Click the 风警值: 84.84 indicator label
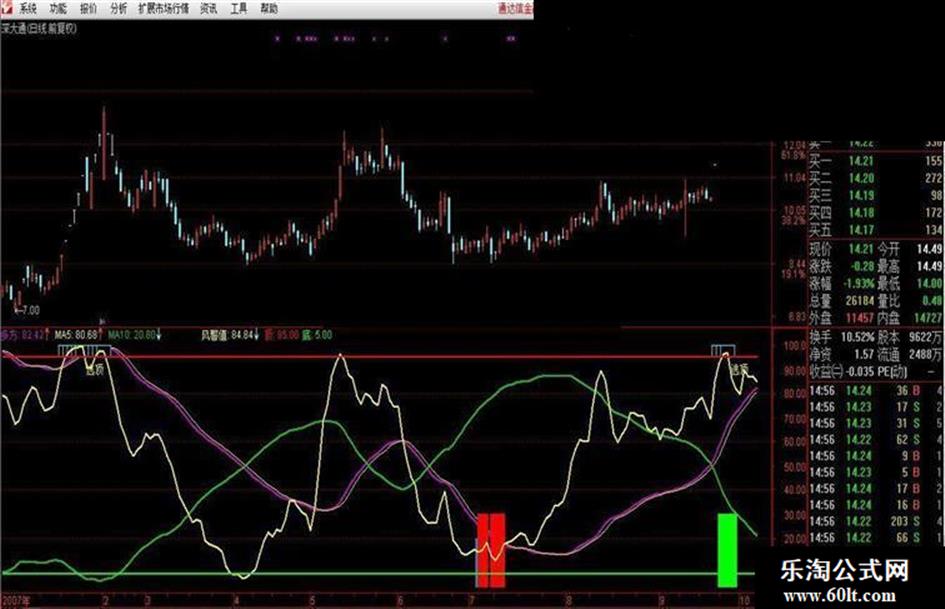The image size is (945, 609). [x=229, y=335]
